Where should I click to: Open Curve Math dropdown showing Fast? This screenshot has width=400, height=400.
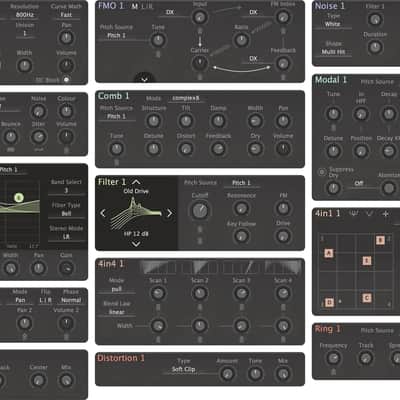(66, 15)
